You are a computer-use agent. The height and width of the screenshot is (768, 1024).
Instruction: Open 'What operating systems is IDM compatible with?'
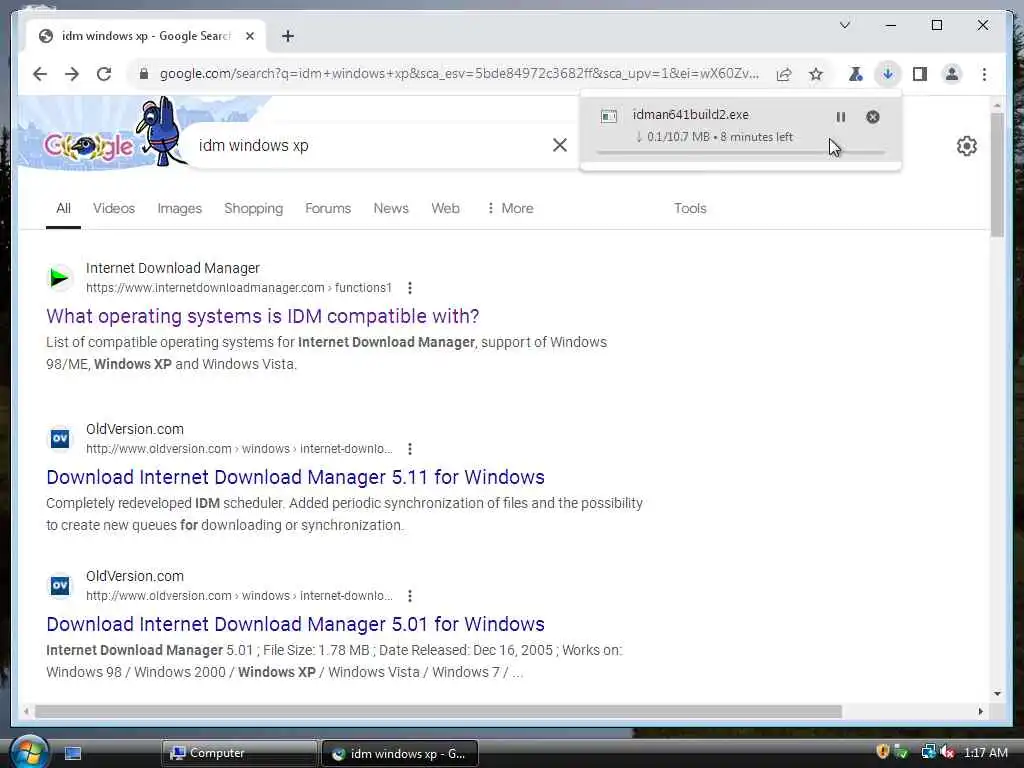click(263, 316)
